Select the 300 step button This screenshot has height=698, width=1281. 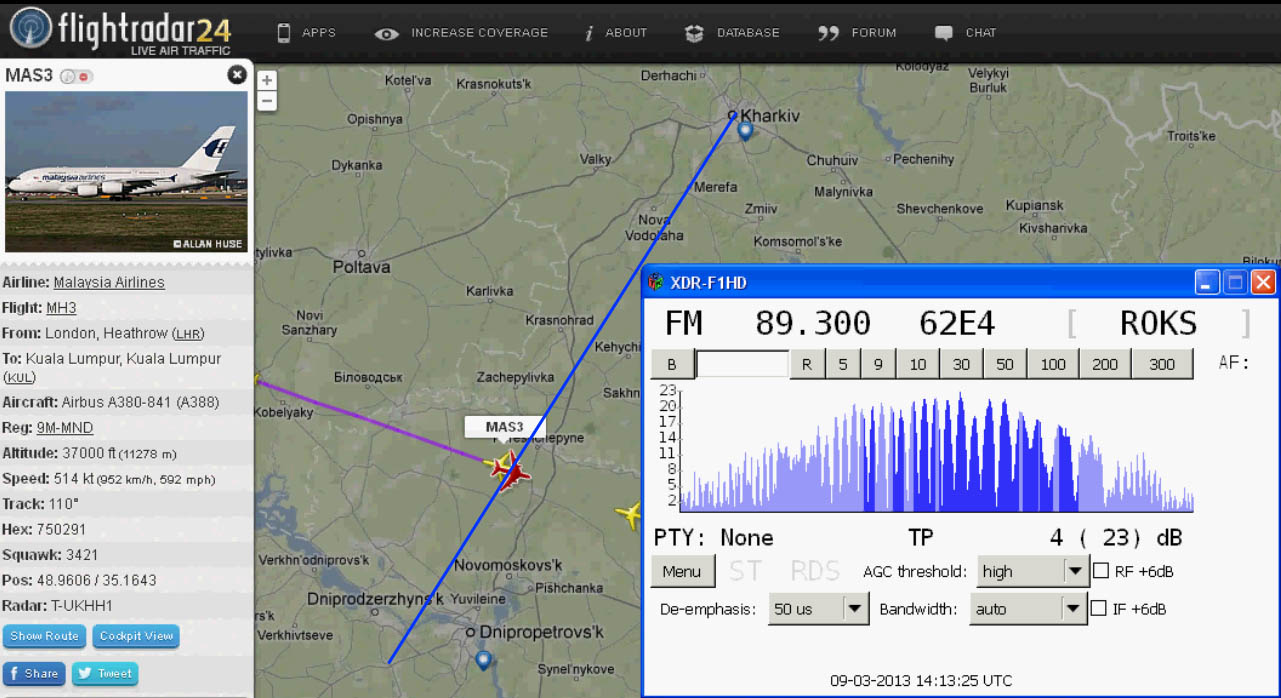click(1162, 365)
